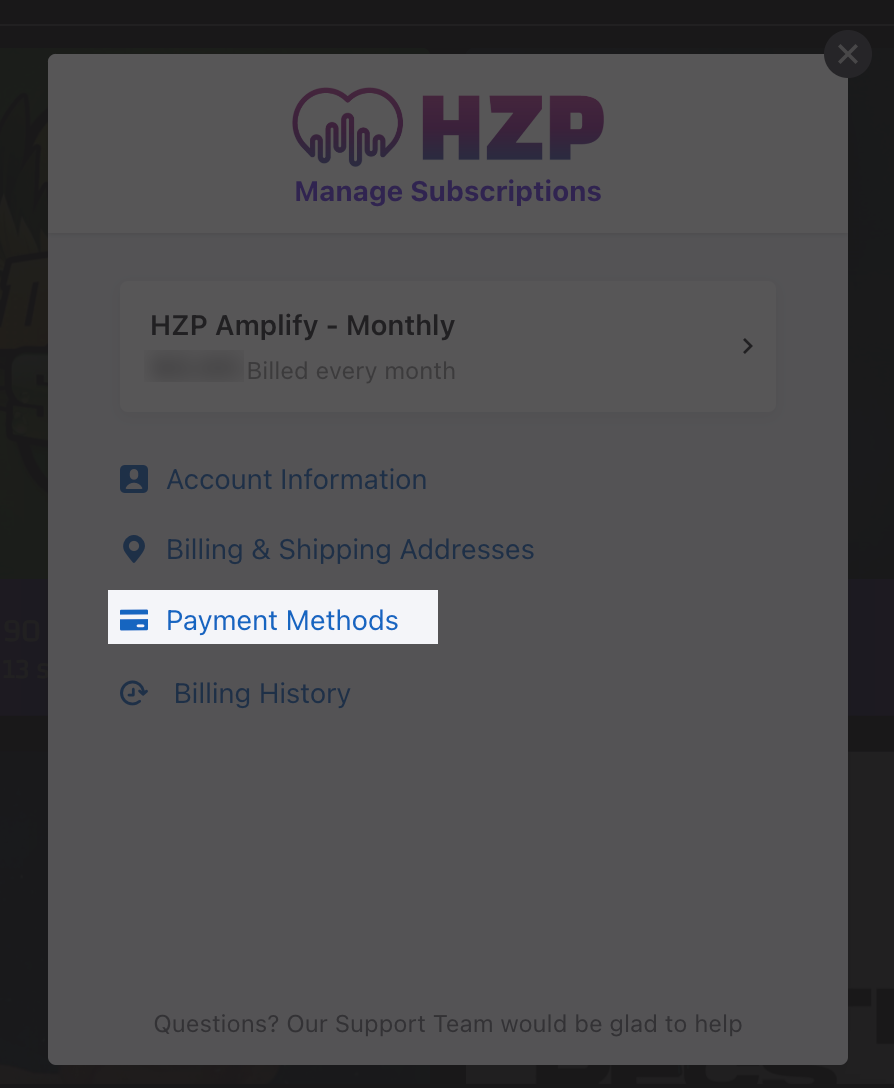Image resolution: width=894 pixels, height=1088 pixels.
Task: Click the Manage Subscriptions heading
Action: pyautogui.click(x=448, y=192)
